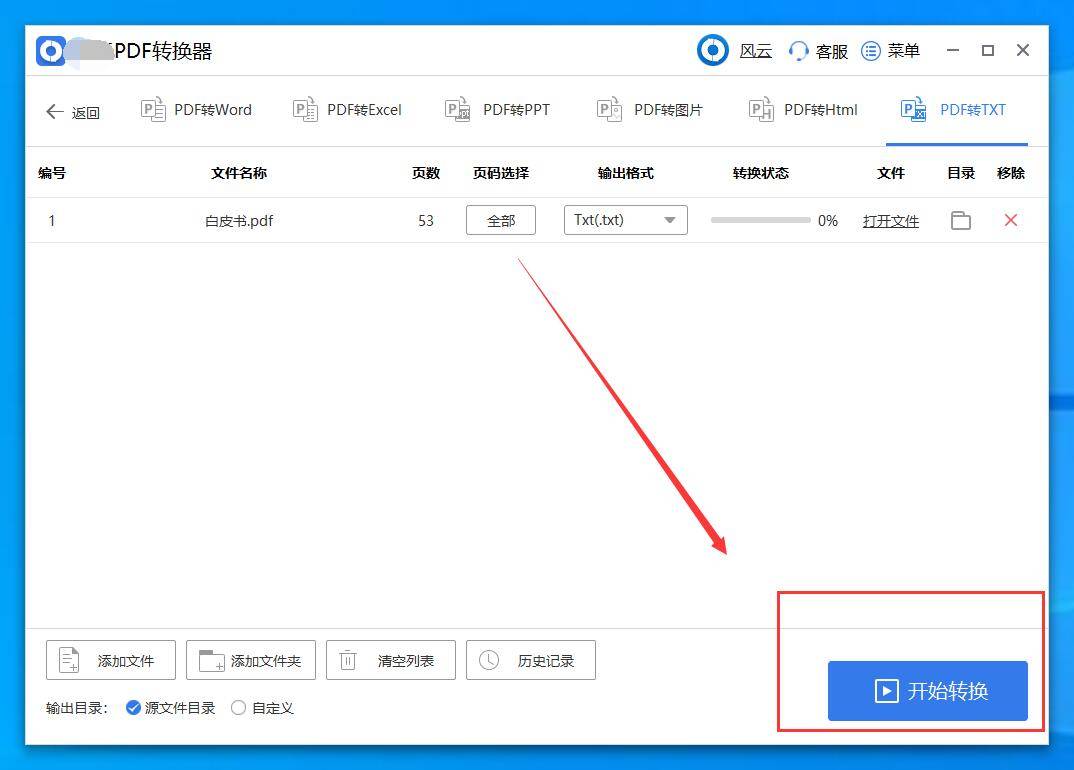Maximize the PDF converter window

tap(988, 51)
